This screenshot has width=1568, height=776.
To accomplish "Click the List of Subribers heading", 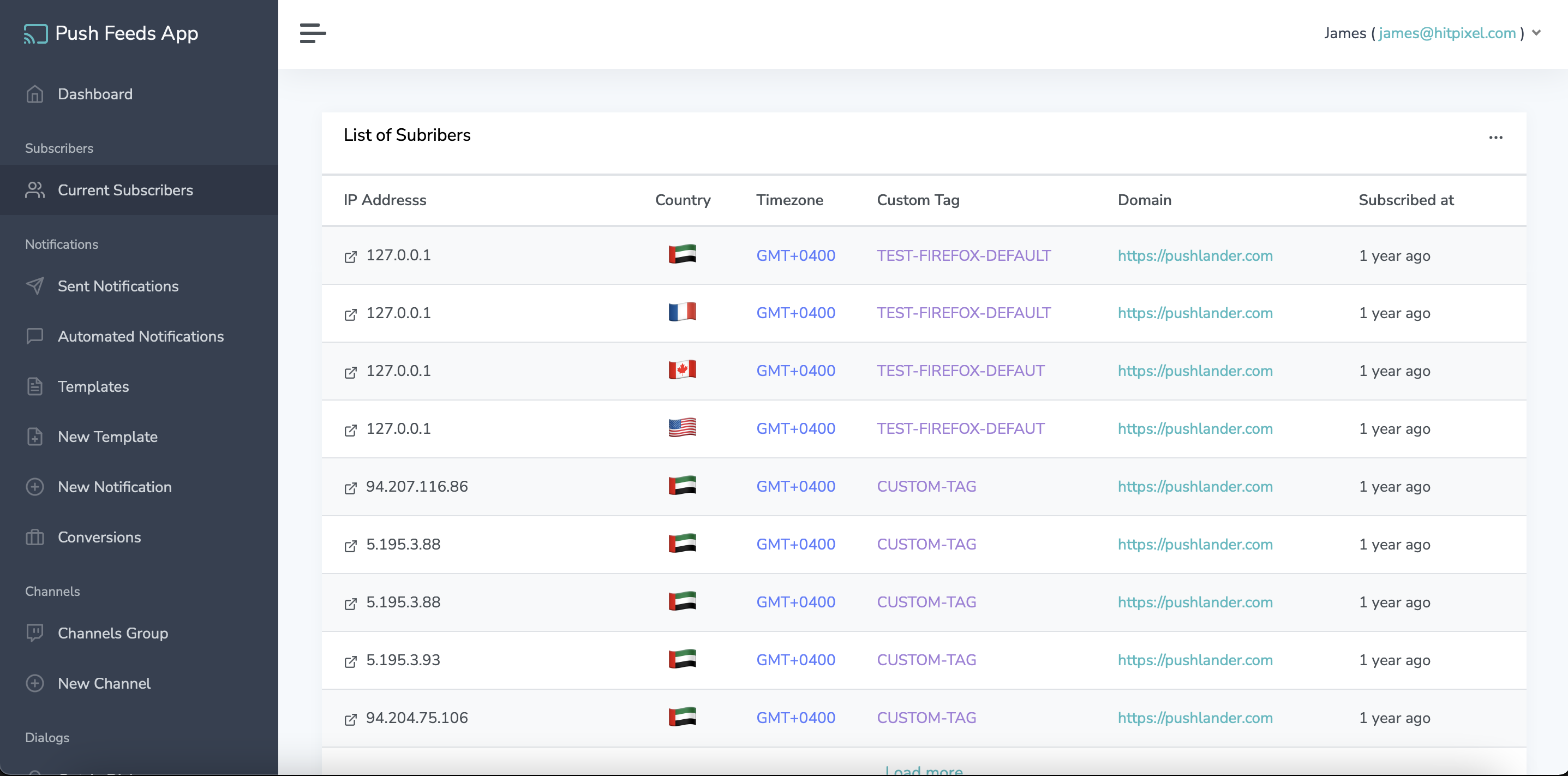I will click(406, 135).
